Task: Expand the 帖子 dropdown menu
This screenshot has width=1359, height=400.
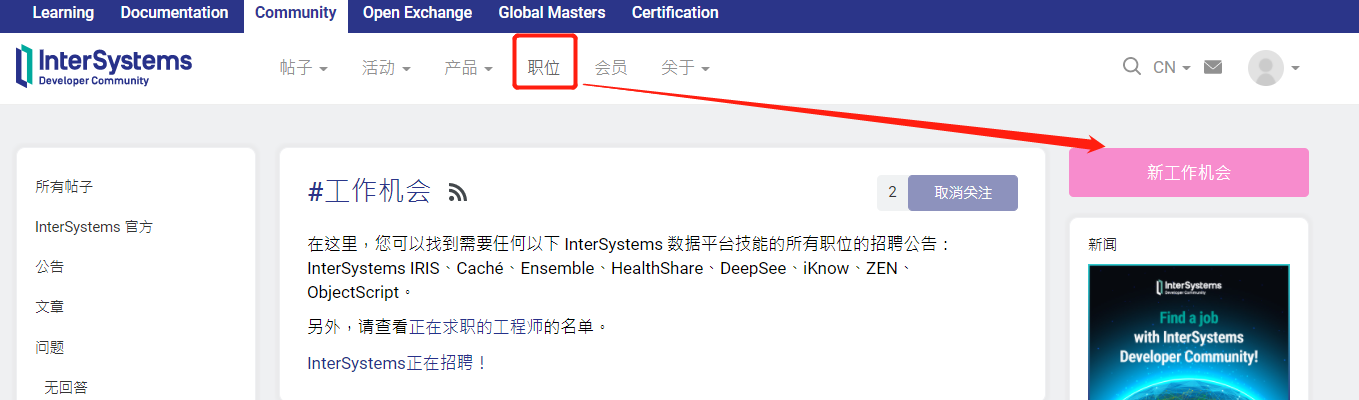Action: [x=304, y=68]
